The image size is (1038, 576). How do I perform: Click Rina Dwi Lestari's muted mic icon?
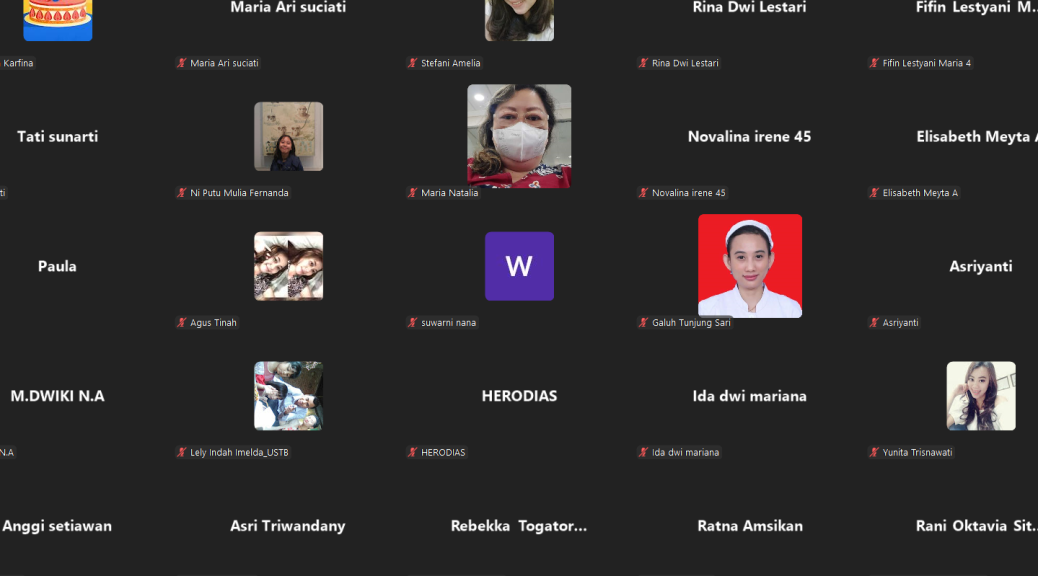(x=643, y=63)
